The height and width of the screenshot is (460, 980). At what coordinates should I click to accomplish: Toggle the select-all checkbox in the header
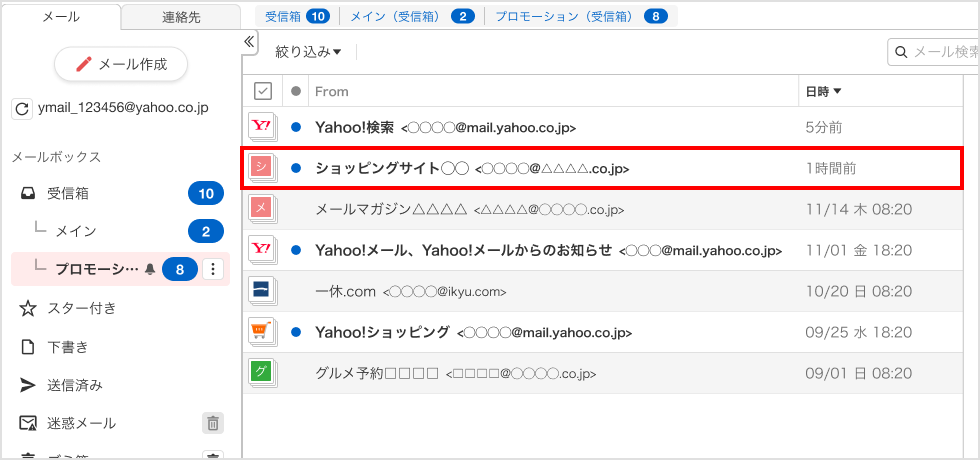tap(263, 91)
